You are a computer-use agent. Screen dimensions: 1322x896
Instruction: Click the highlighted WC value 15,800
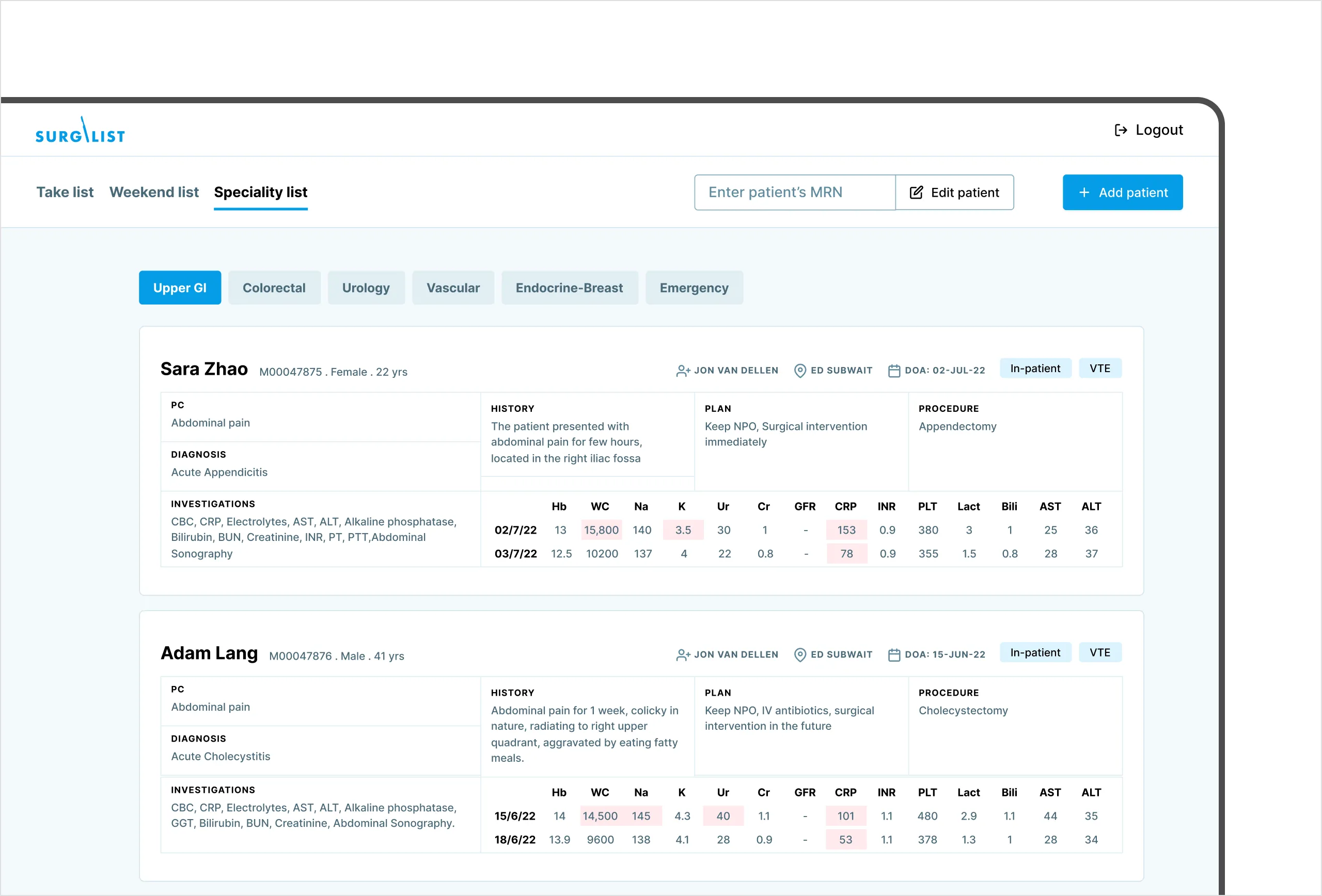(x=601, y=530)
